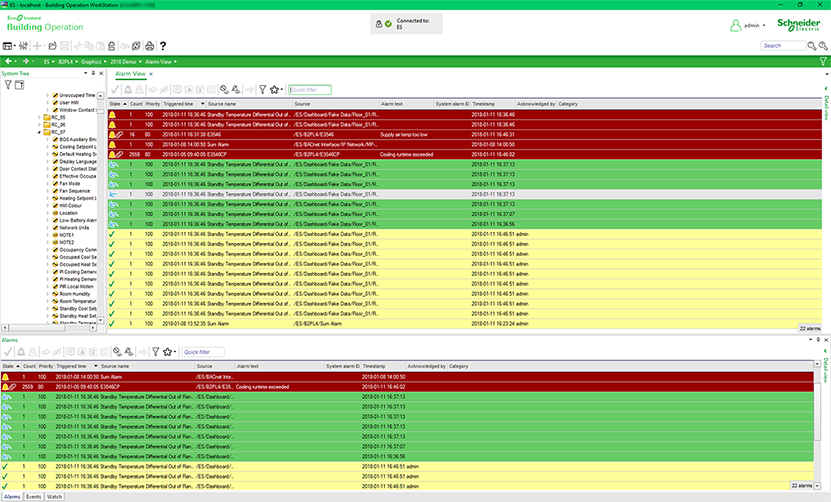Click the filter funnel in System Tree panel

(8, 84)
